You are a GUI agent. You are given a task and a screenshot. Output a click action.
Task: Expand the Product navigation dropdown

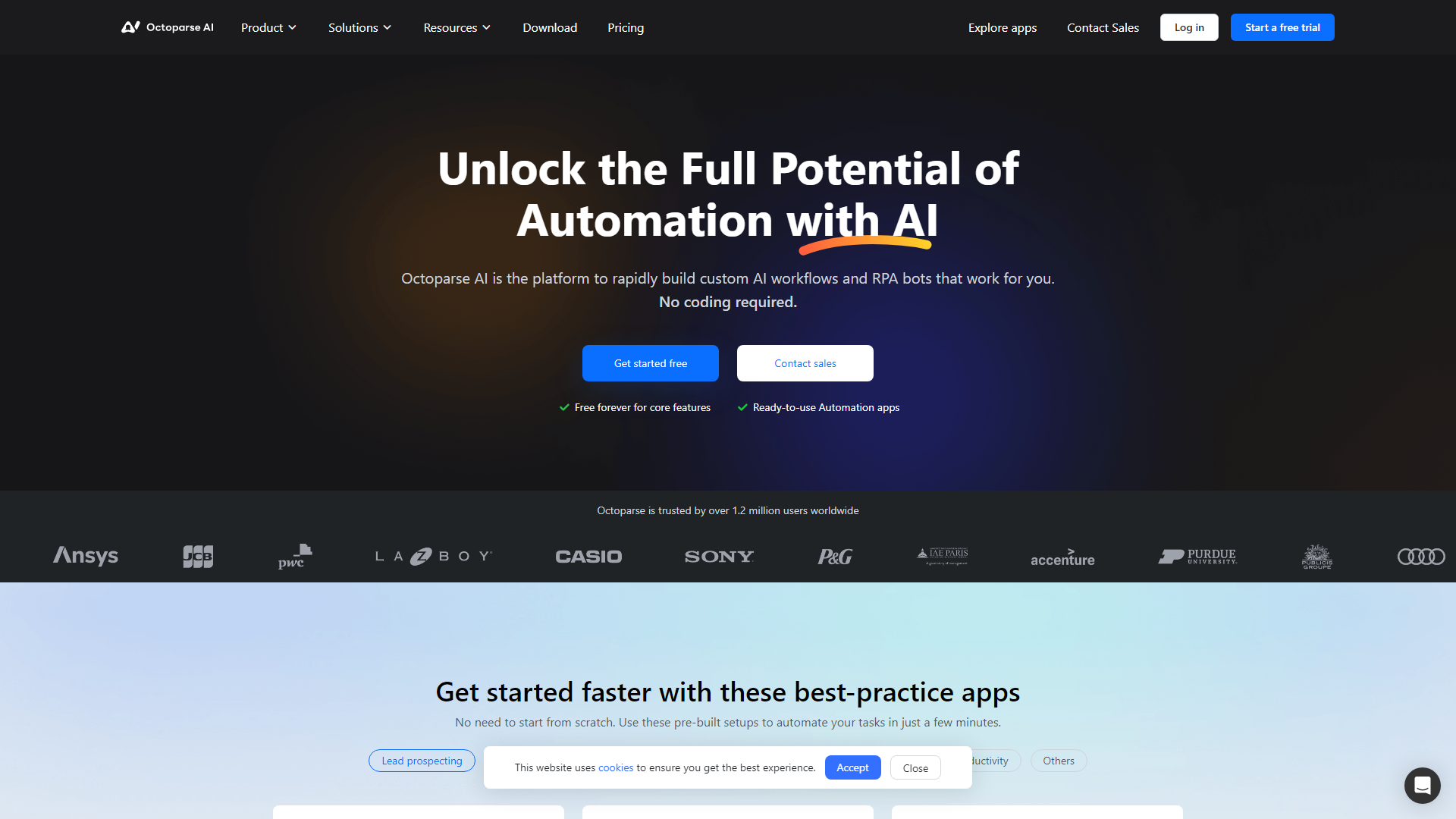pyautogui.click(x=268, y=27)
